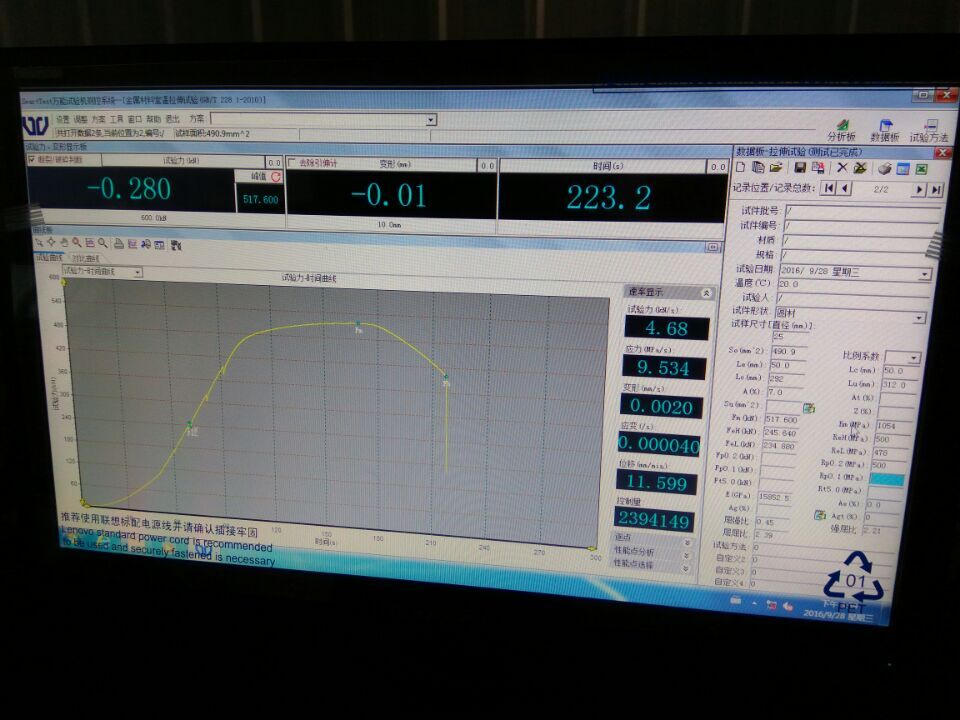
Task: Expand the 试件形状 dropdown showing 圆材
Action: [x=919, y=318]
